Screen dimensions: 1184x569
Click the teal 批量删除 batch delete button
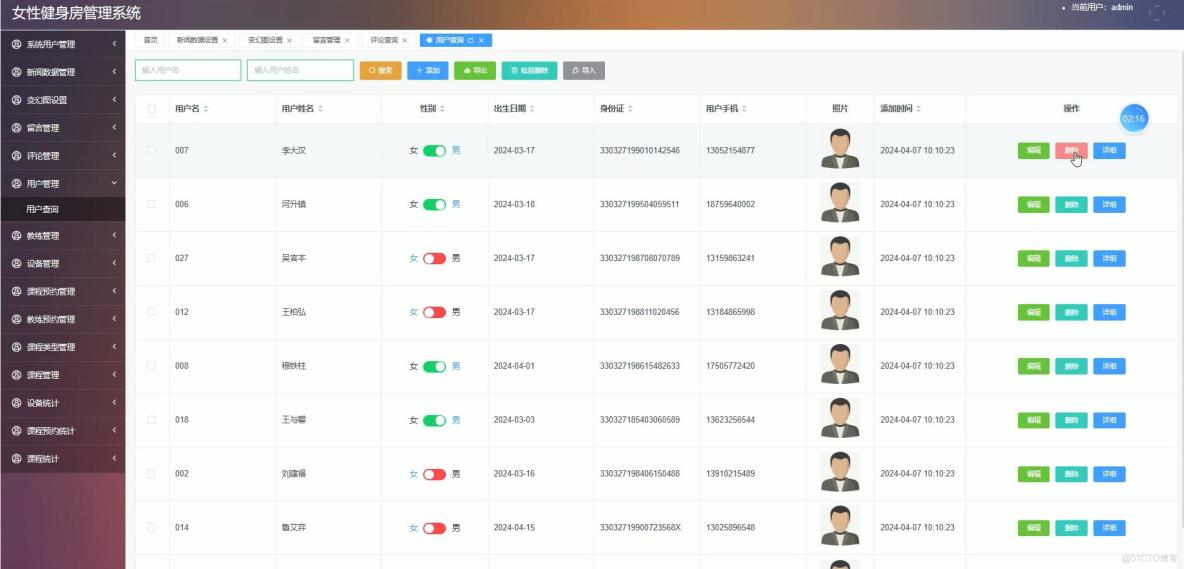point(529,70)
